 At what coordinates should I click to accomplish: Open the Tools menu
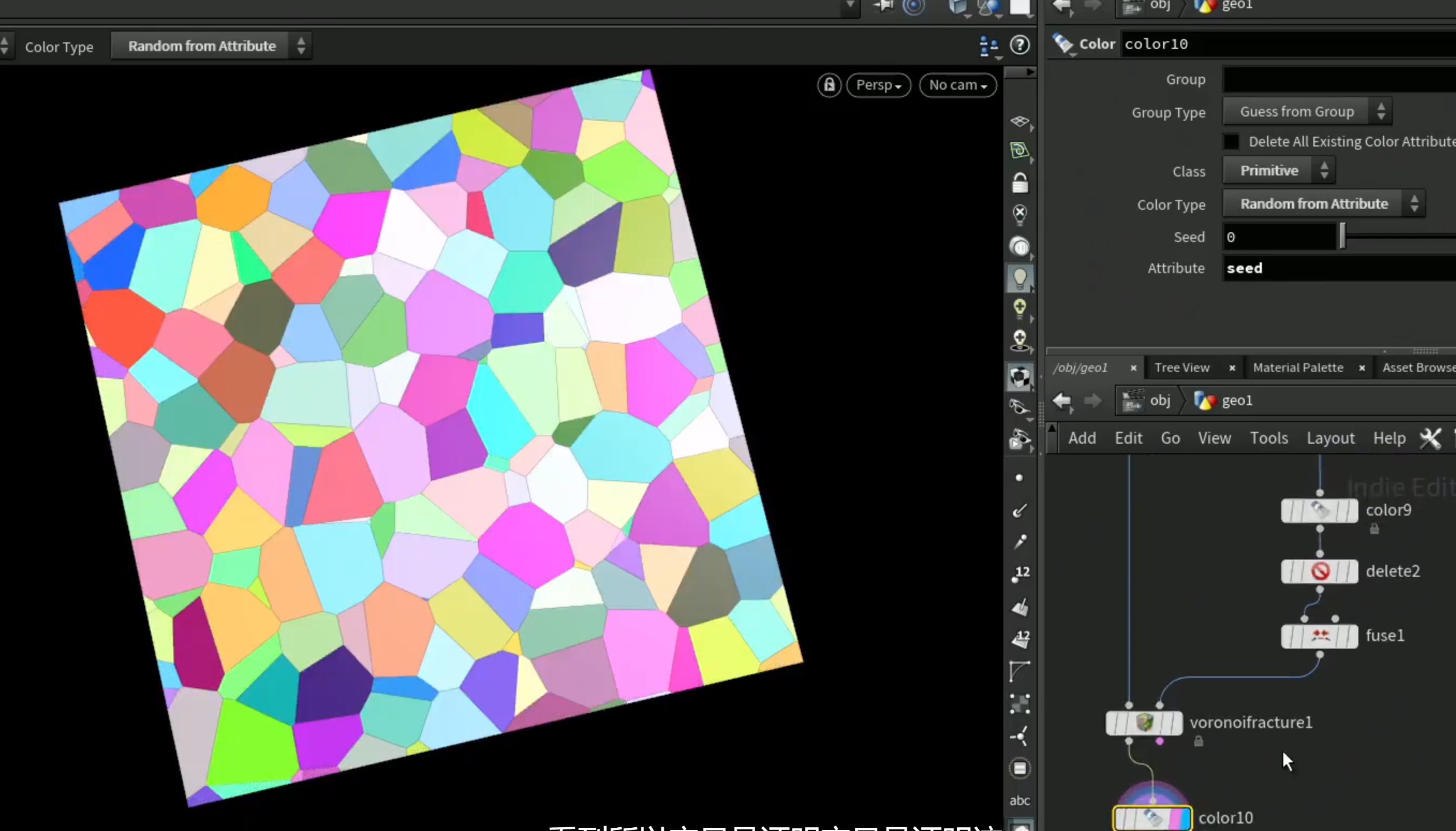[x=1269, y=438]
